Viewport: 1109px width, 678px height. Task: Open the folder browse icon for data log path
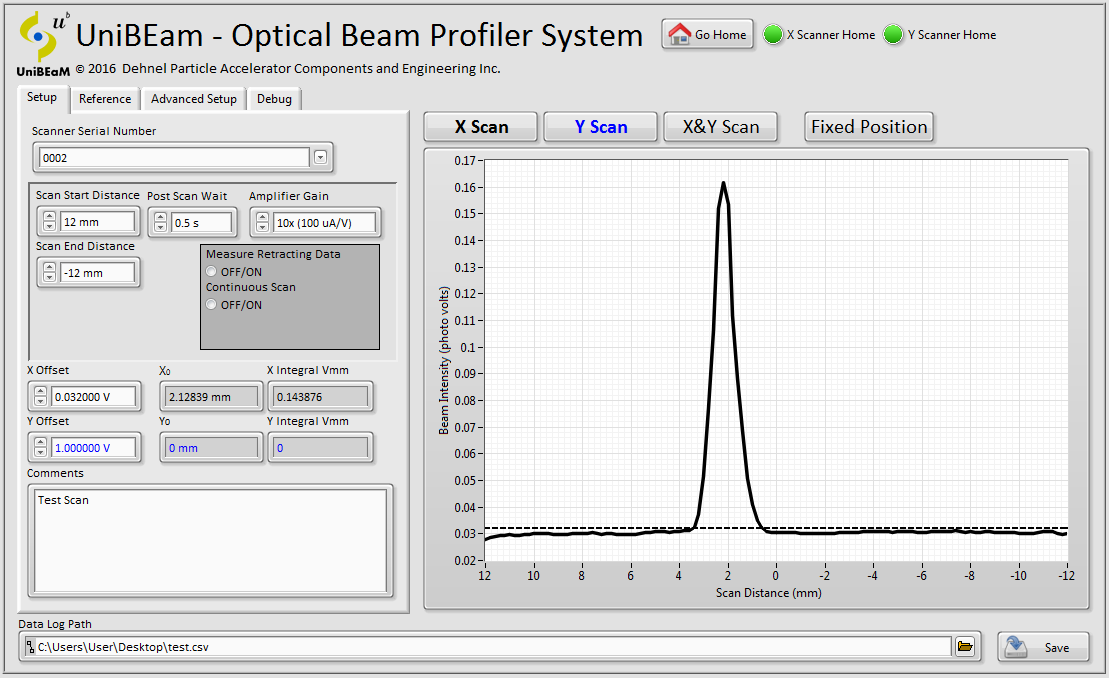click(965, 647)
